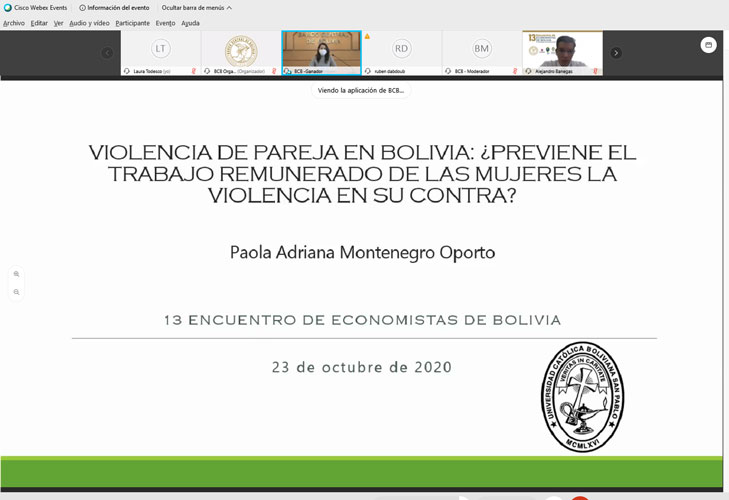Click the Viendo la aplicación de BCB label
Viewport: 729px width, 500px height.
(x=361, y=90)
